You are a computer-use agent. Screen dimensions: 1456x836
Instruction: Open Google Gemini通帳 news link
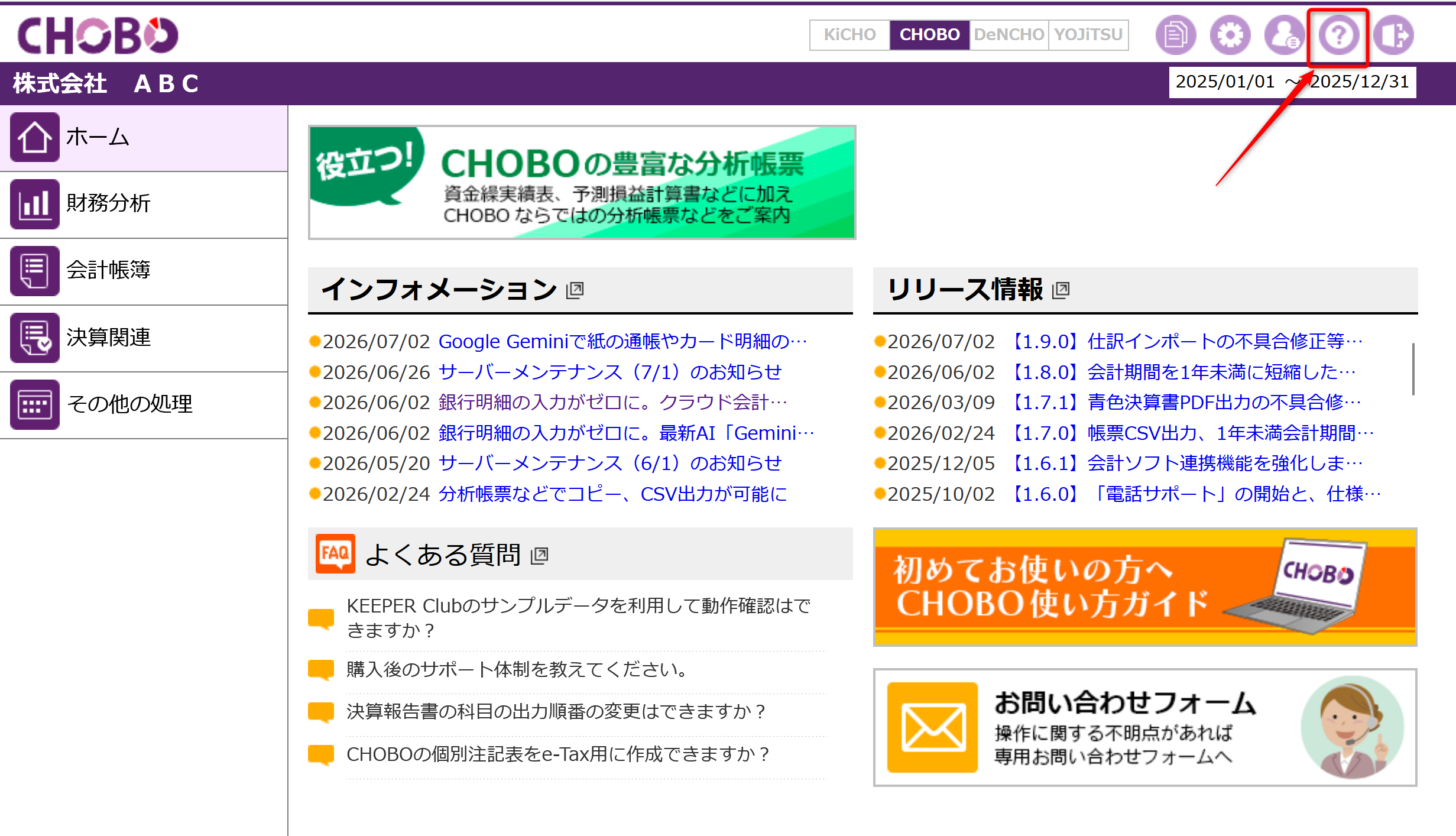coord(622,342)
